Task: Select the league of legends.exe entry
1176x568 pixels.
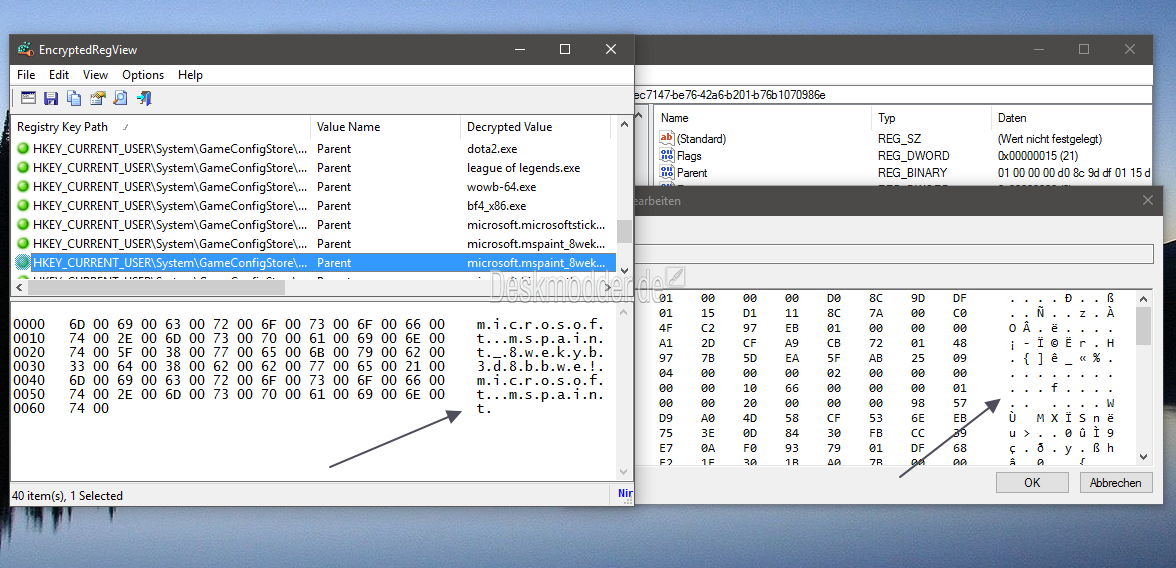Action: 524,168
